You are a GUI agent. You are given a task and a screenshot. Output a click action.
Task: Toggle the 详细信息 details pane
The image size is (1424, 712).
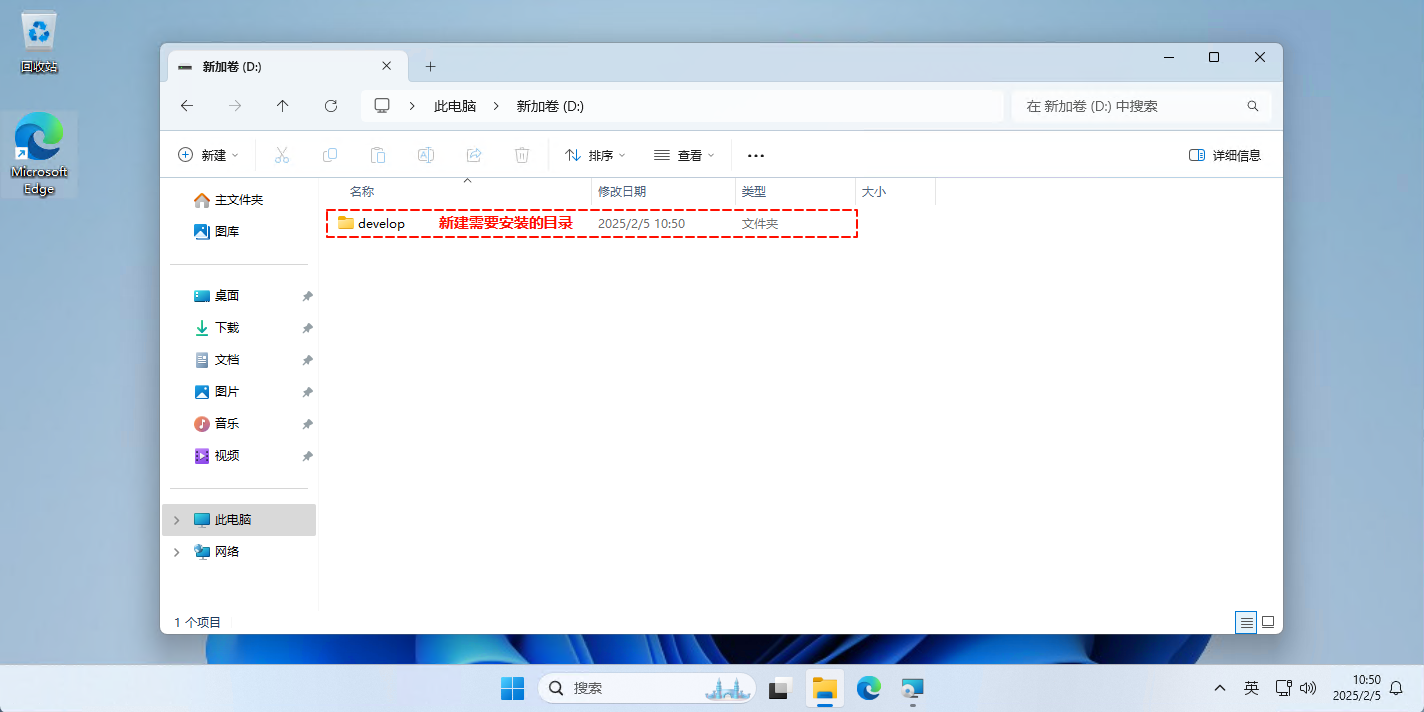[x=1225, y=155]
